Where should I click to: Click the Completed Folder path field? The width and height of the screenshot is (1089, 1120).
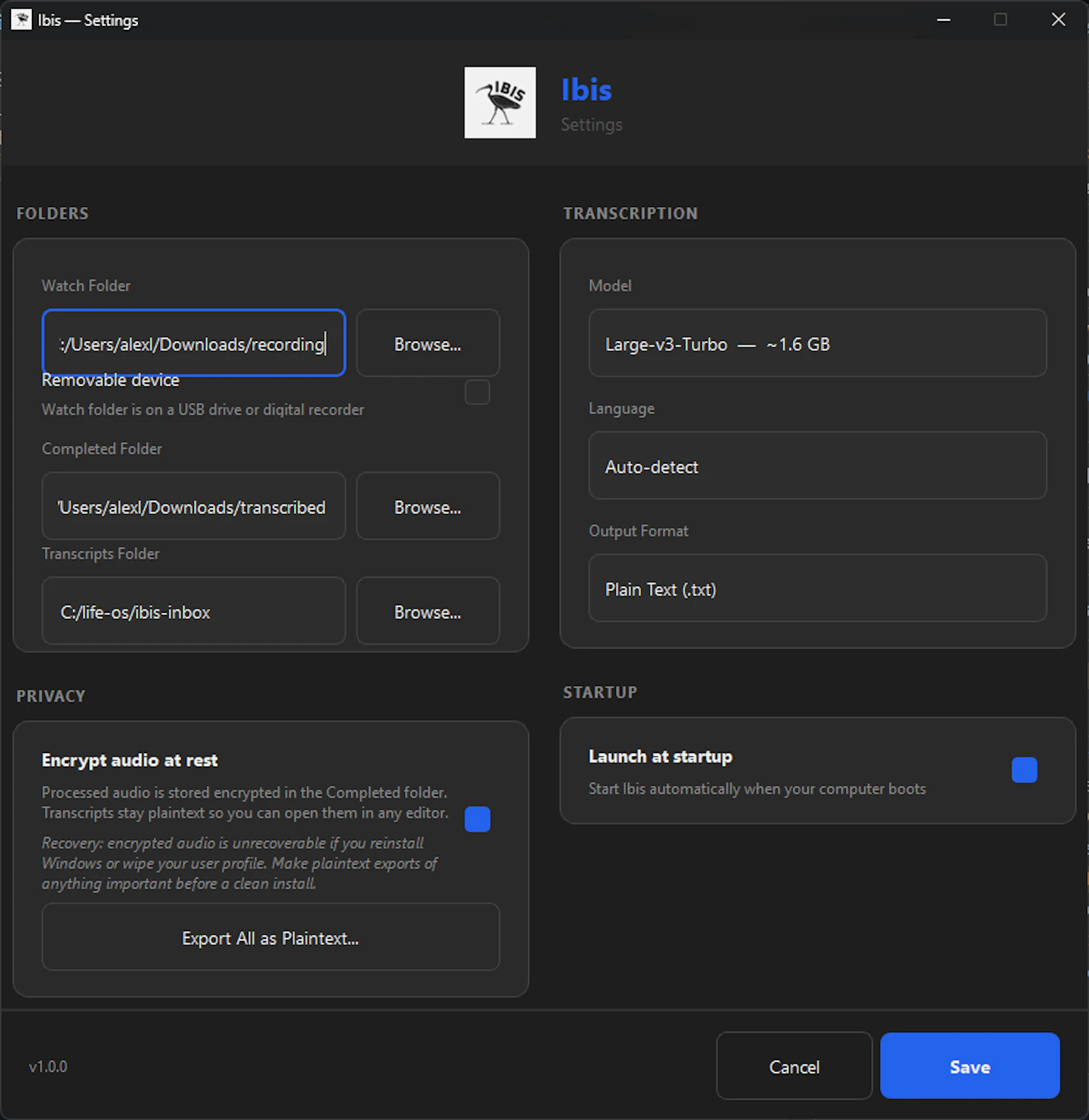point(193,507)
